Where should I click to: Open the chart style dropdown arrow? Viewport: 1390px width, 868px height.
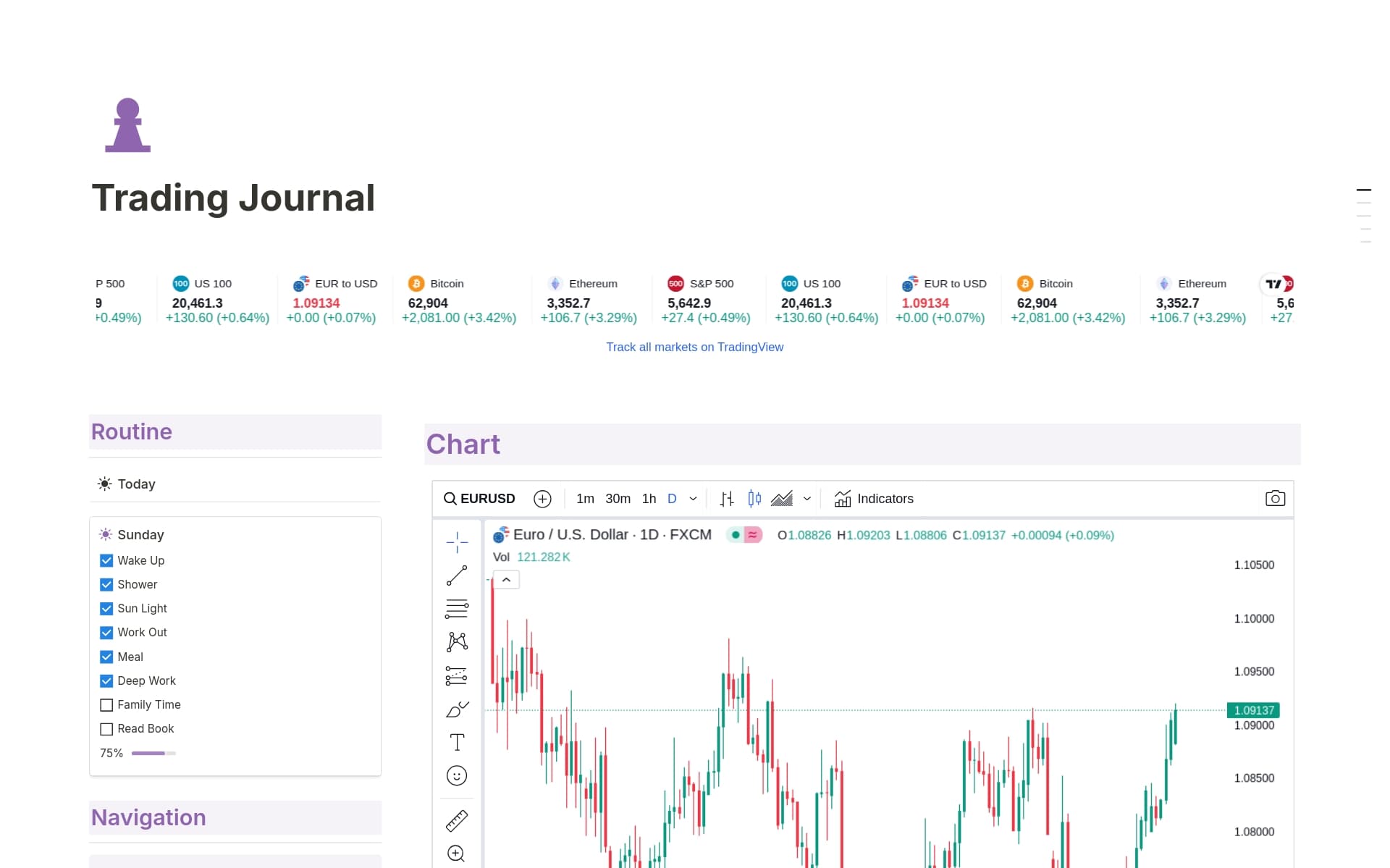click(x=807, y=498)
